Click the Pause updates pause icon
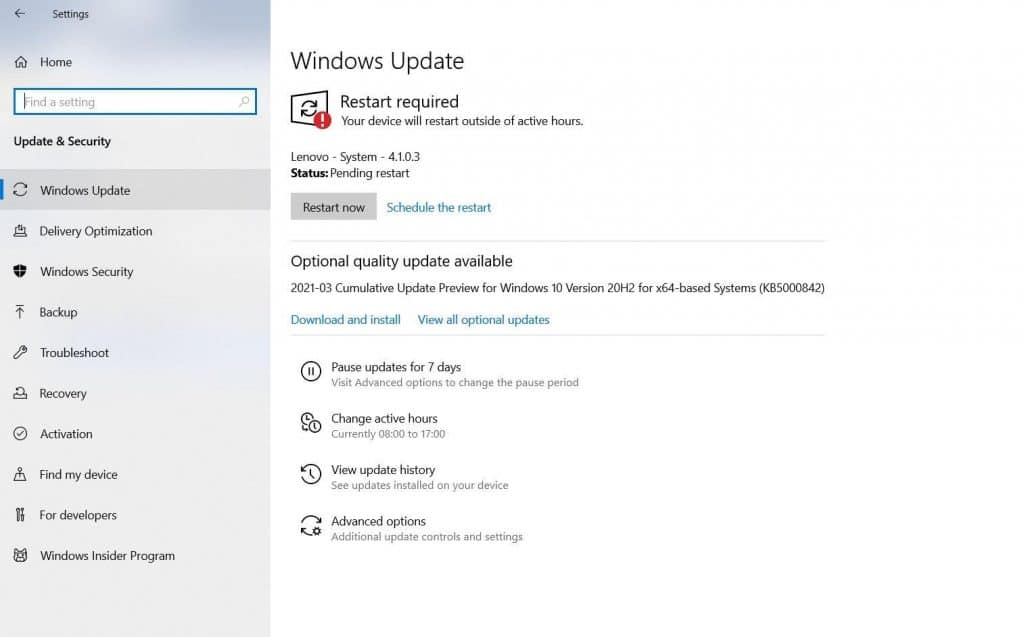The image size is (1024, 637). point(312,372)
